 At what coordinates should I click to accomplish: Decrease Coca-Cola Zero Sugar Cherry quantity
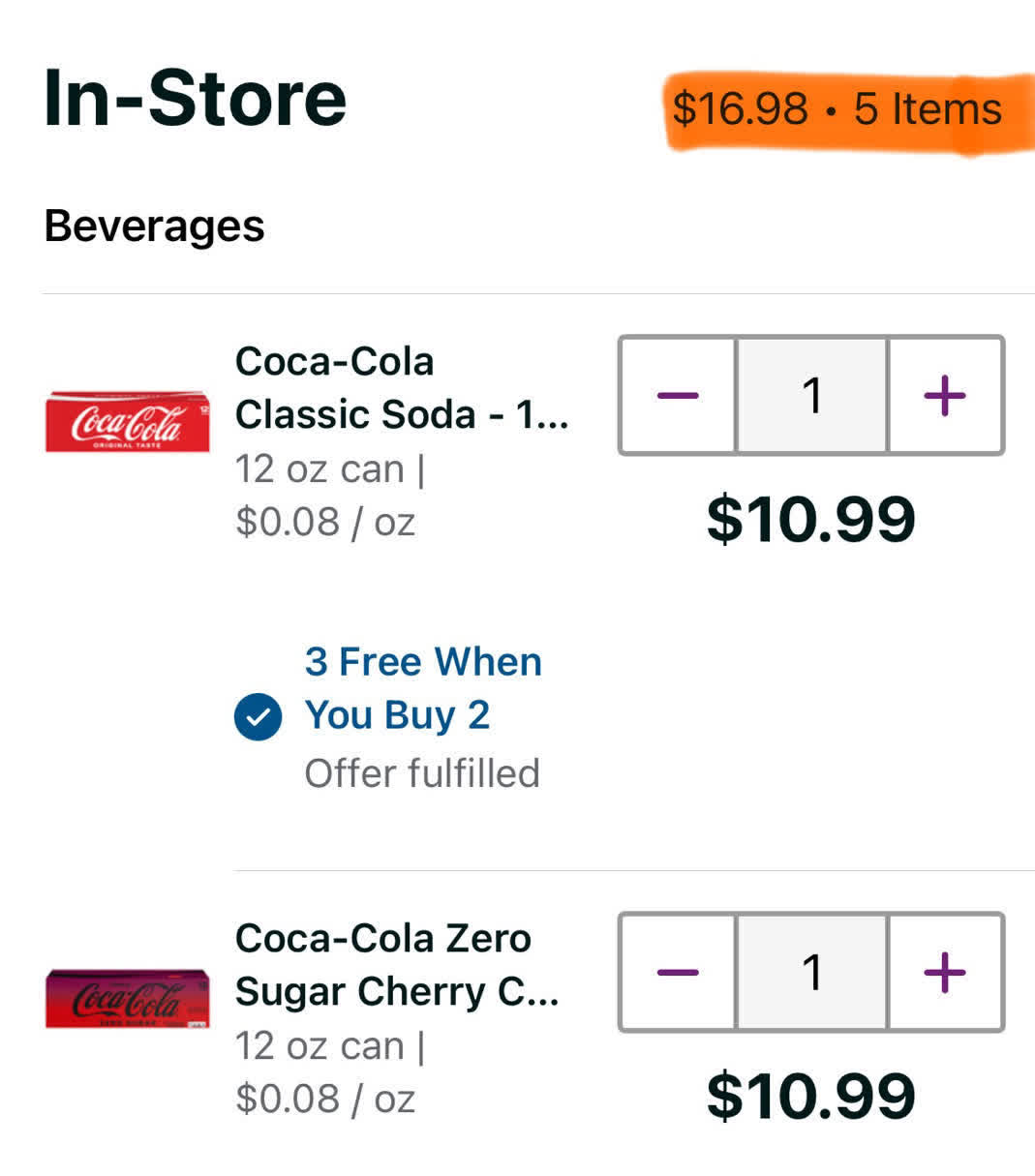tap(678, 972)
